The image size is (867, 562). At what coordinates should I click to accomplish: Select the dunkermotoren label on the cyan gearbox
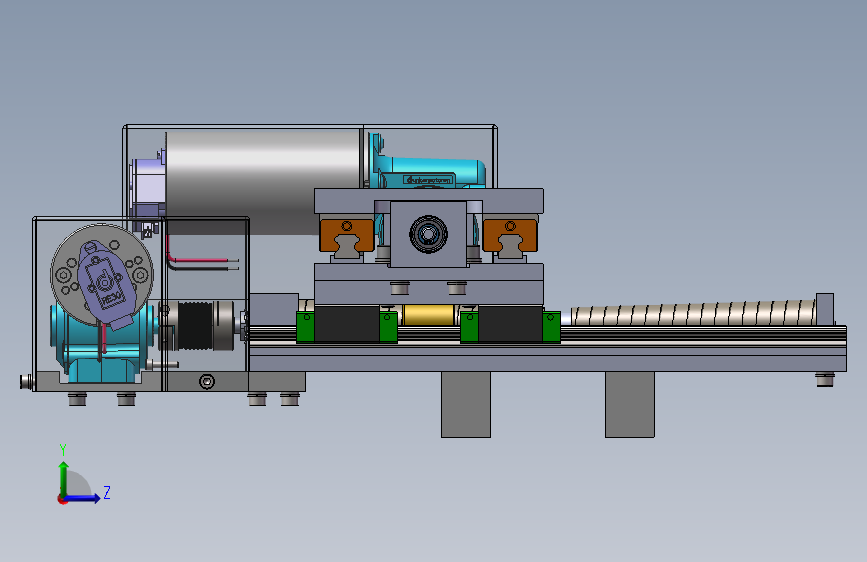(x=429, y=180)
